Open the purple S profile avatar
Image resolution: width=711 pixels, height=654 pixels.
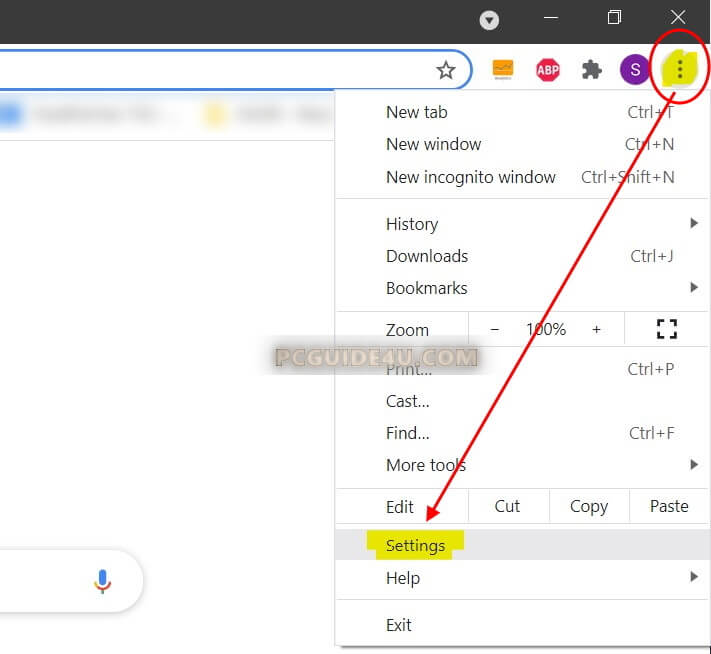[x=634, y=70]
